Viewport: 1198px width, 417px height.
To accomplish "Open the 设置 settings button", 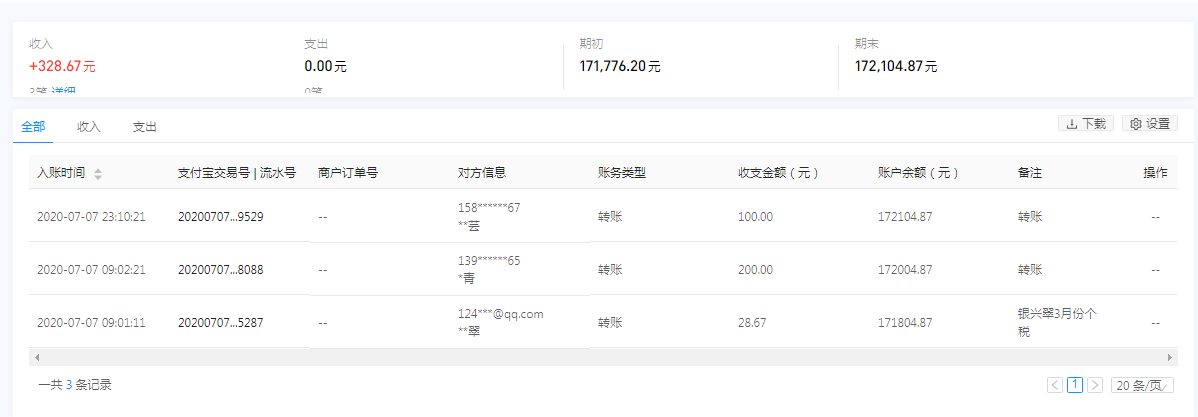I will coord(1149,123).
